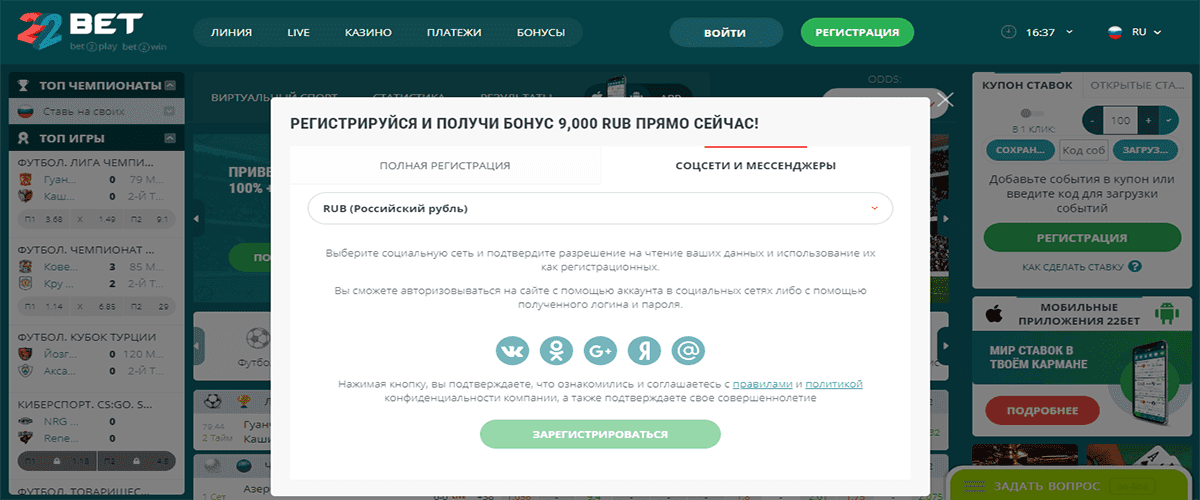Image resolution: width=1200 pixels, height=500 pixels.
Task: Select the Футбол soccer ball sport icon
Action: pyautogui.click(x=256, y=337)
